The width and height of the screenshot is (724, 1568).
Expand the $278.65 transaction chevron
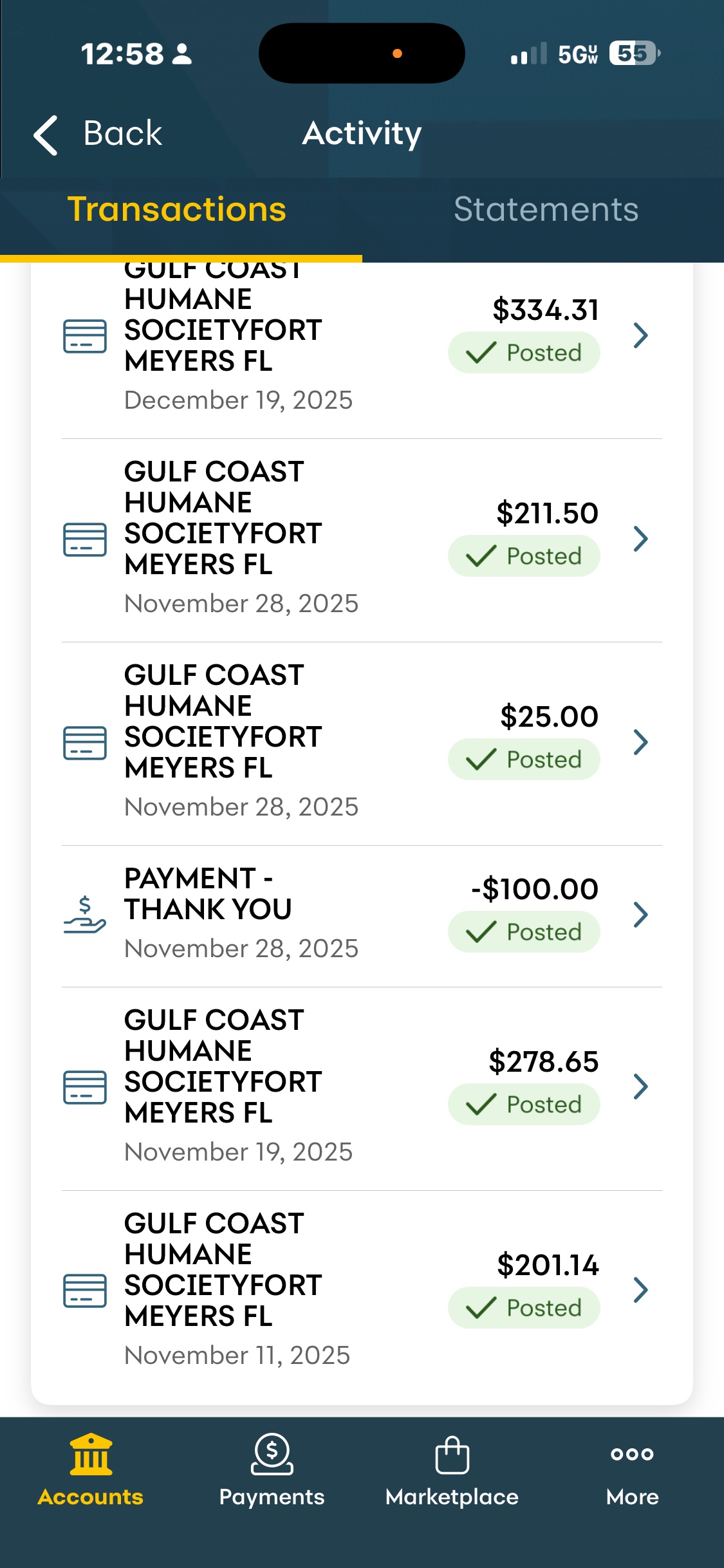click(x=640, y=1087)
